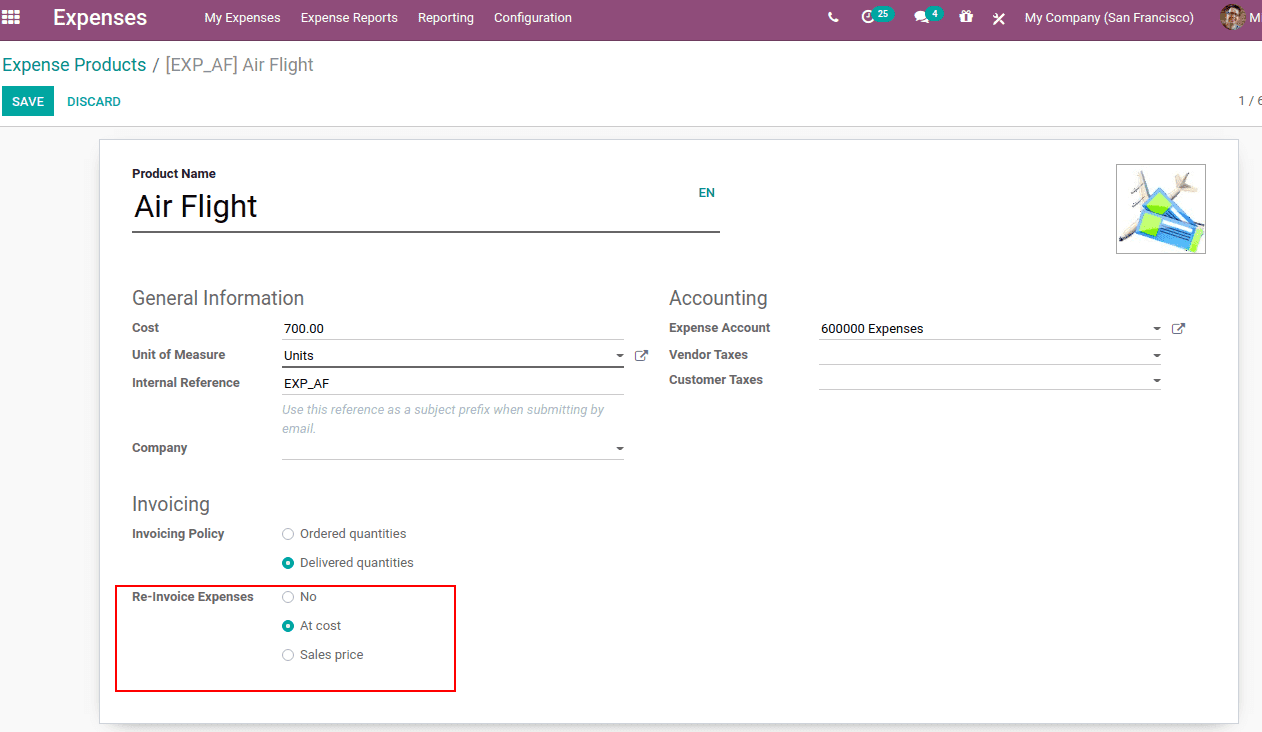
Task: Click the Expense Account label
Action: click(720, 328)
